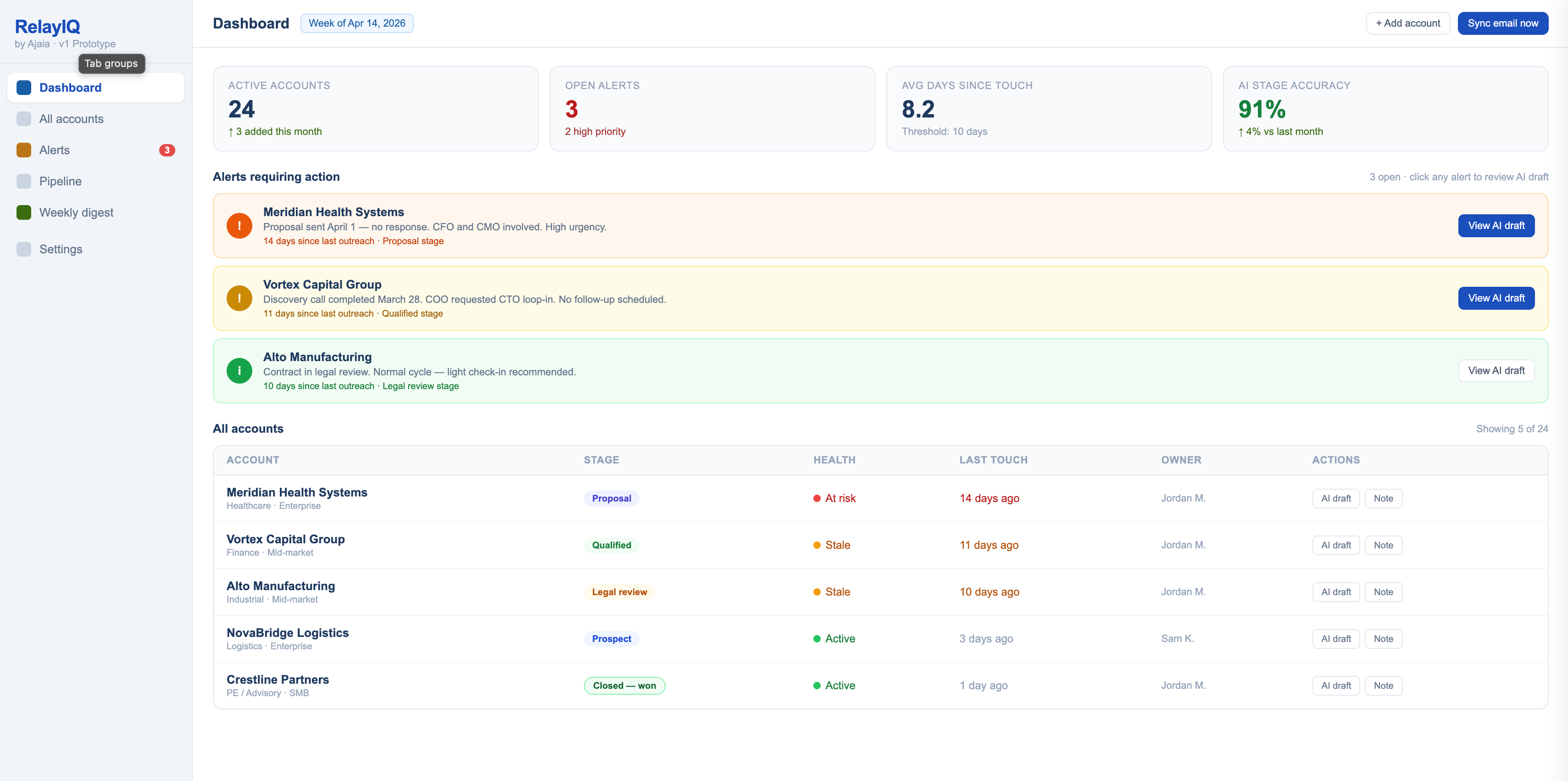This screenshot has height=781, width=1568.
Task: Open All accounts in the sidebar
Action: pos(95,119)
